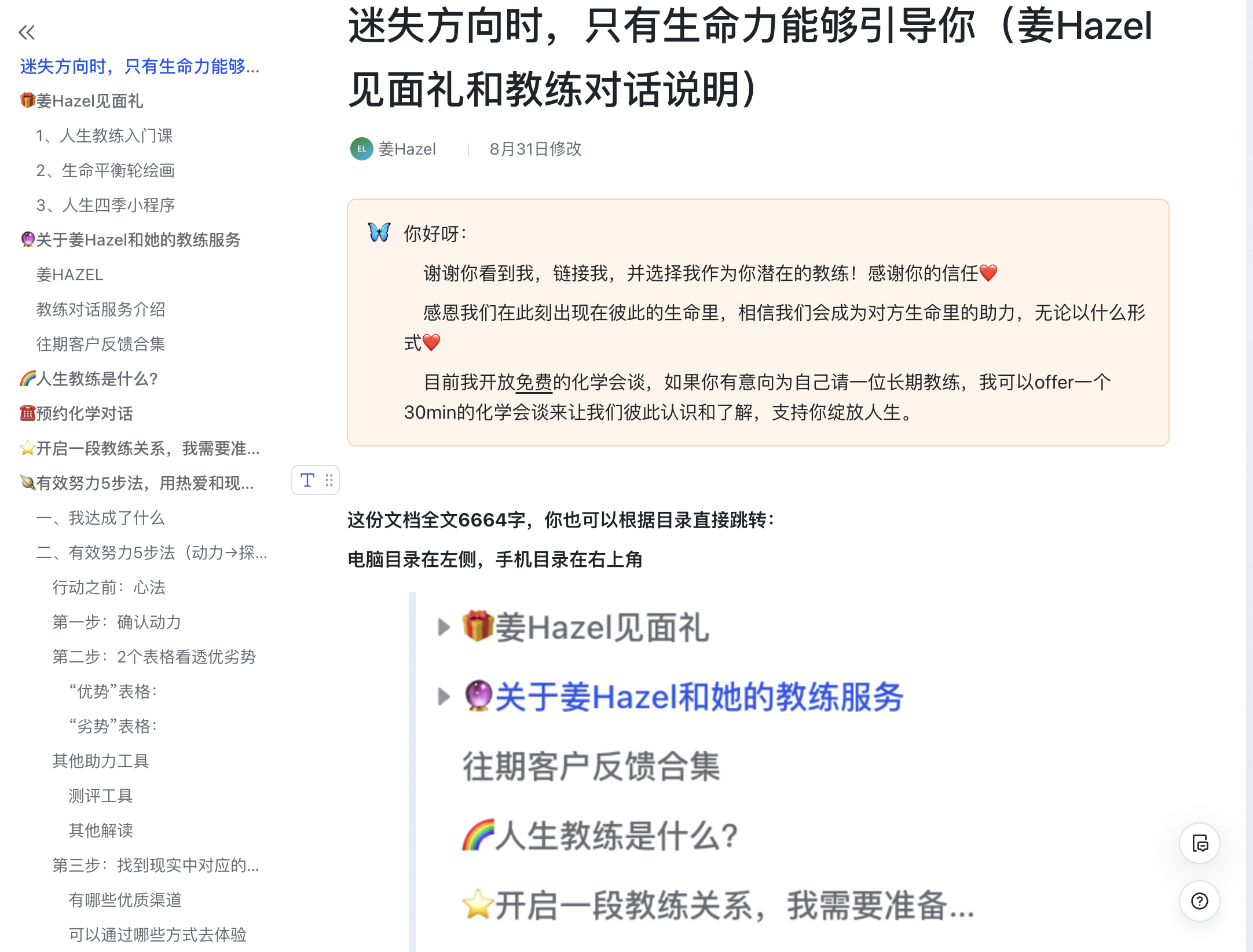
Task: Click the block drag handle dots
Action: pyautogui.click(x=329, y=480)
